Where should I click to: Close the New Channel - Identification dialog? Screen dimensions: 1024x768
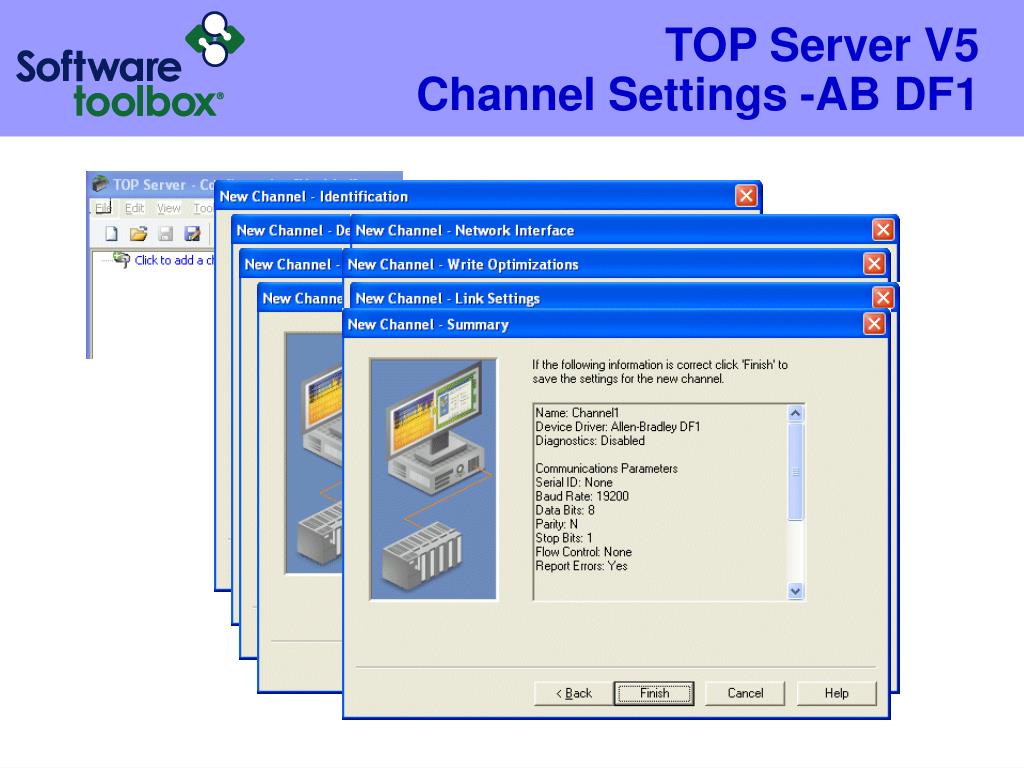(x=746, y=195)
